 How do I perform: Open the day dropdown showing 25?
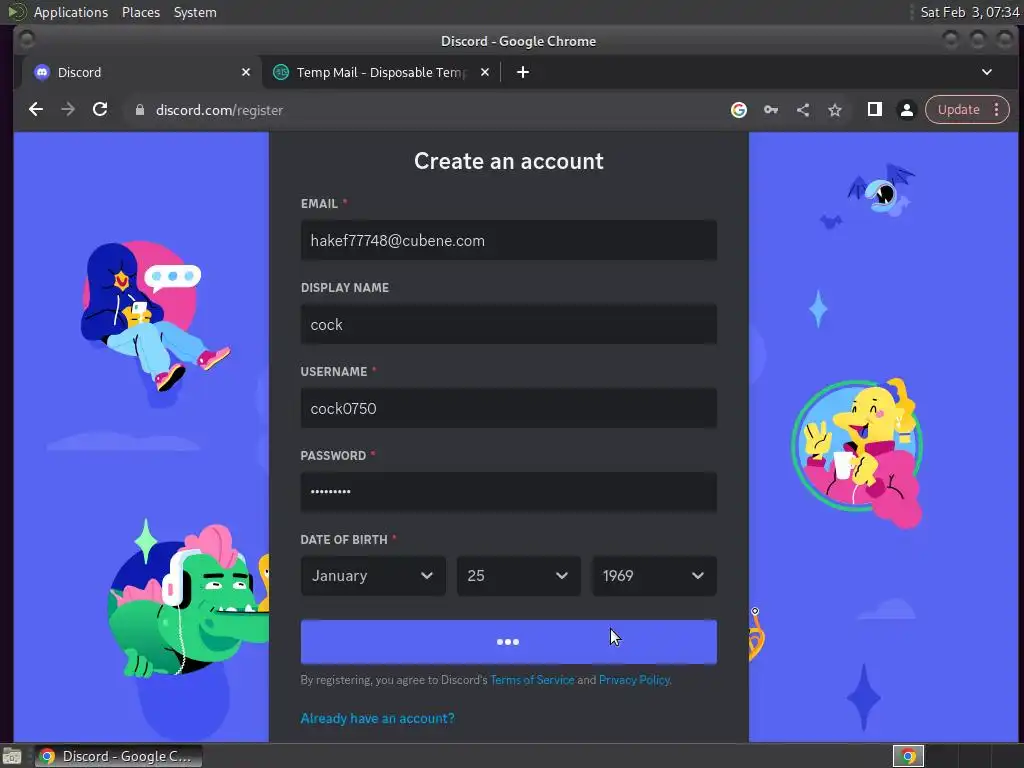[x=519, y=575]
